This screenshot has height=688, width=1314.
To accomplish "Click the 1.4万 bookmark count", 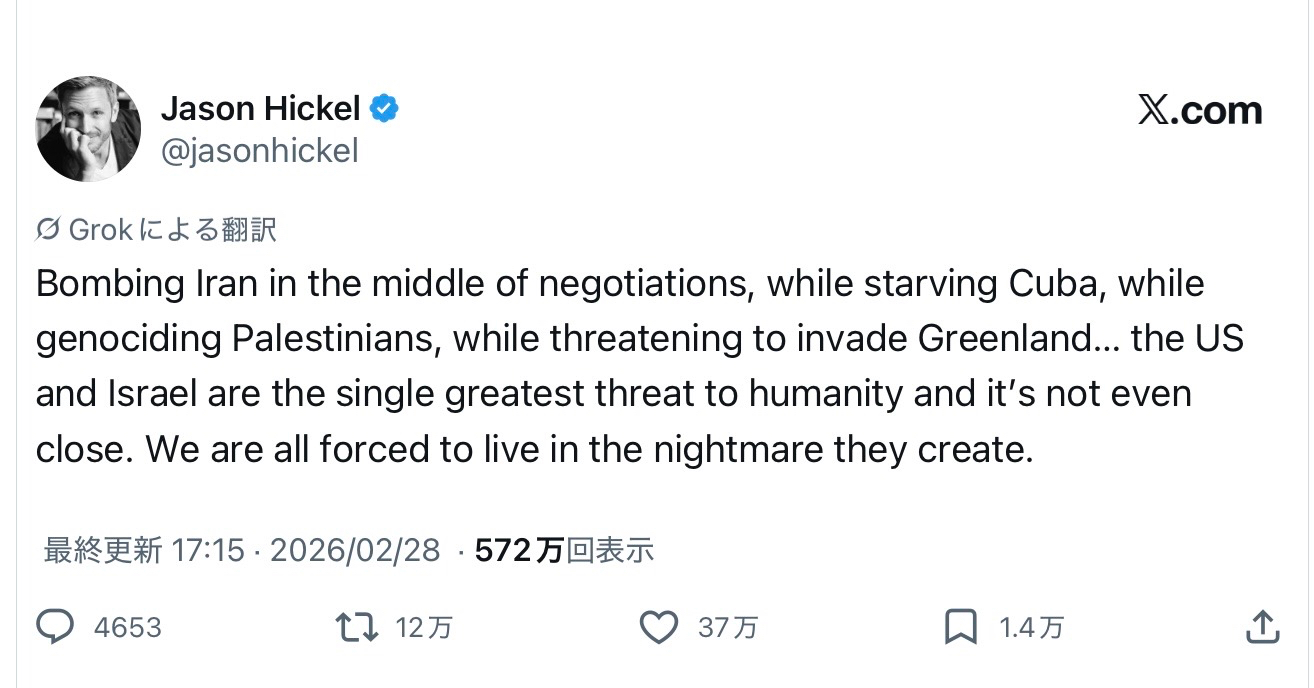I will point(1031,628).
